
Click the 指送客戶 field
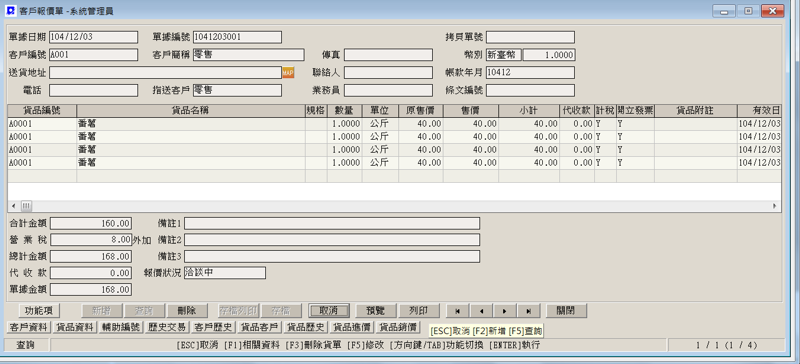point(237,90)
